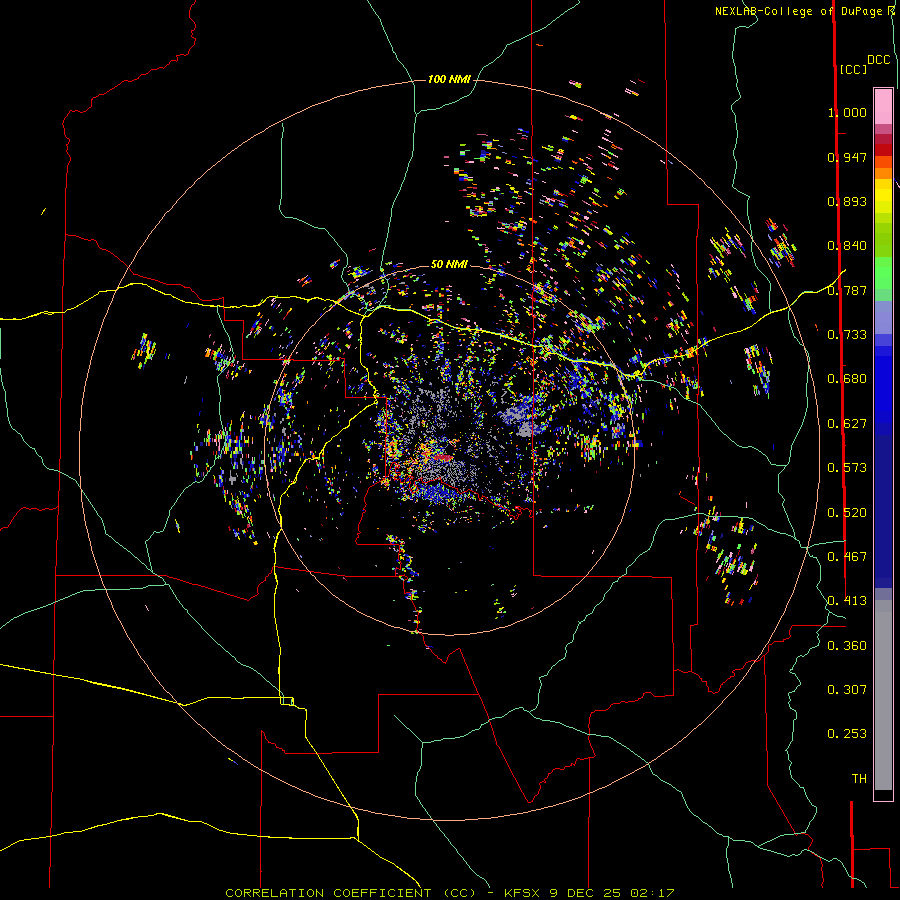The height and width of the screenshot is (900, 900).
Task: Click the 0.840 scale value
Action: click(847, 246)
